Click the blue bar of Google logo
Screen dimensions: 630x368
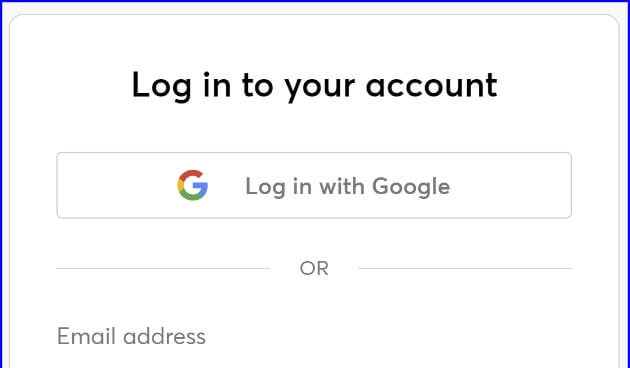coord(201,186)
